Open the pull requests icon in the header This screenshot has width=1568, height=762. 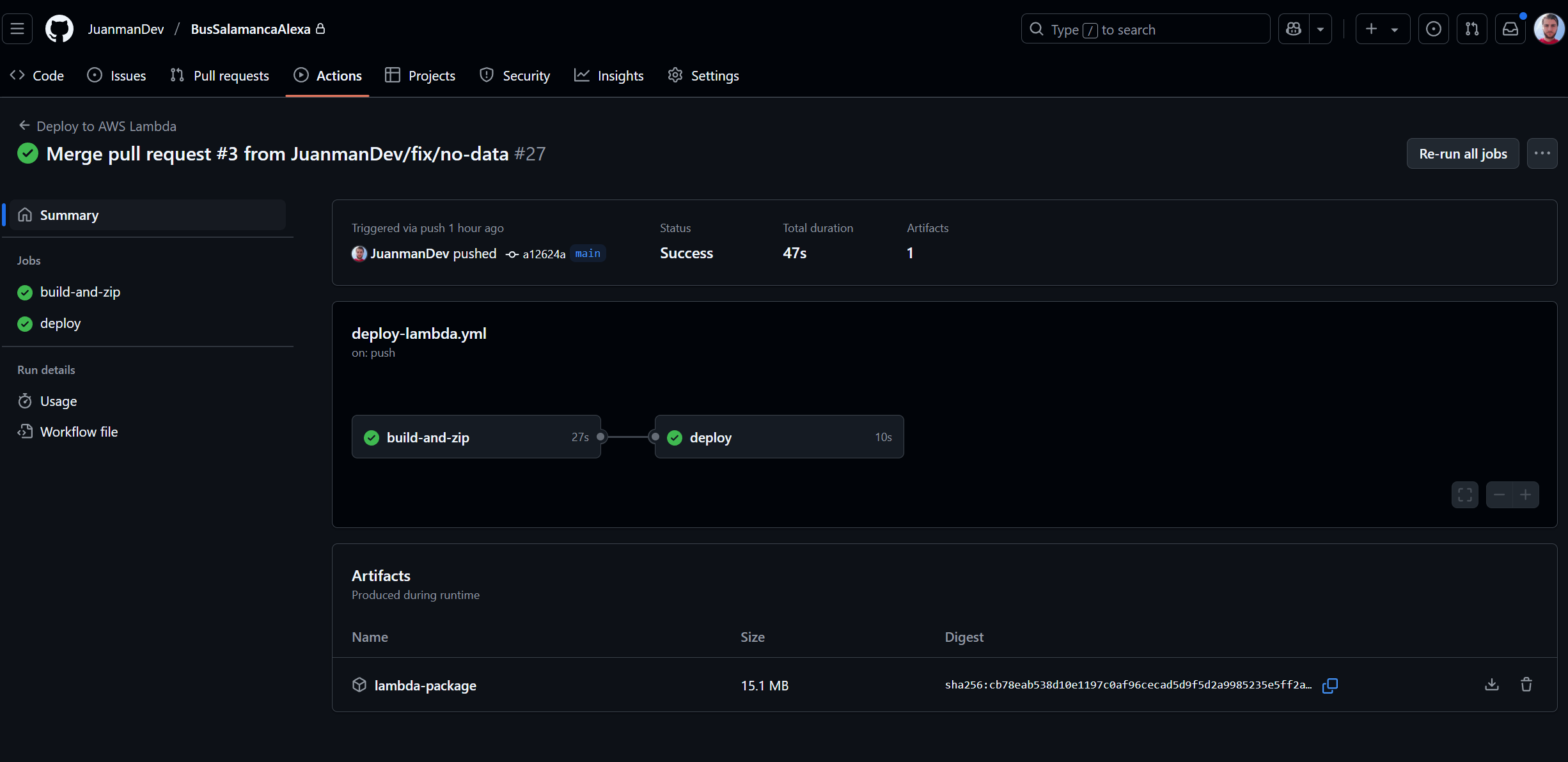tap(1472, 29)
